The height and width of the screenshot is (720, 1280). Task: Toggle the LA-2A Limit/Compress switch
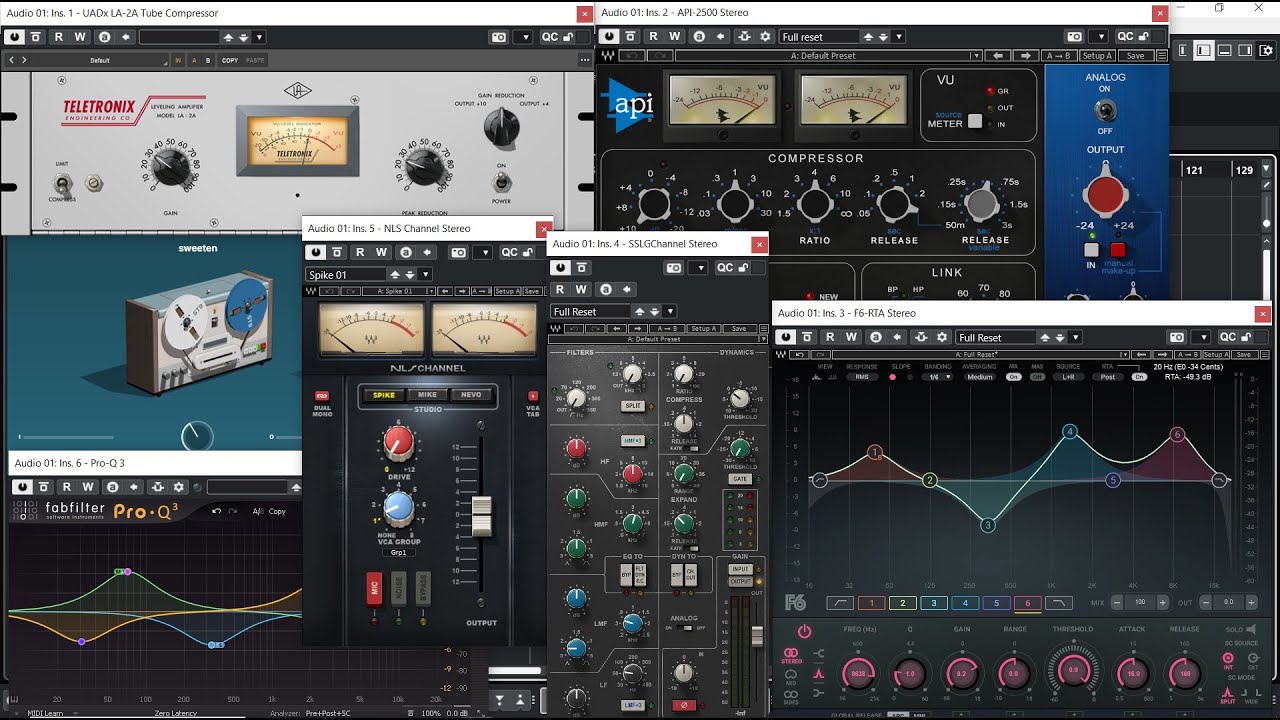pos(63,183)
